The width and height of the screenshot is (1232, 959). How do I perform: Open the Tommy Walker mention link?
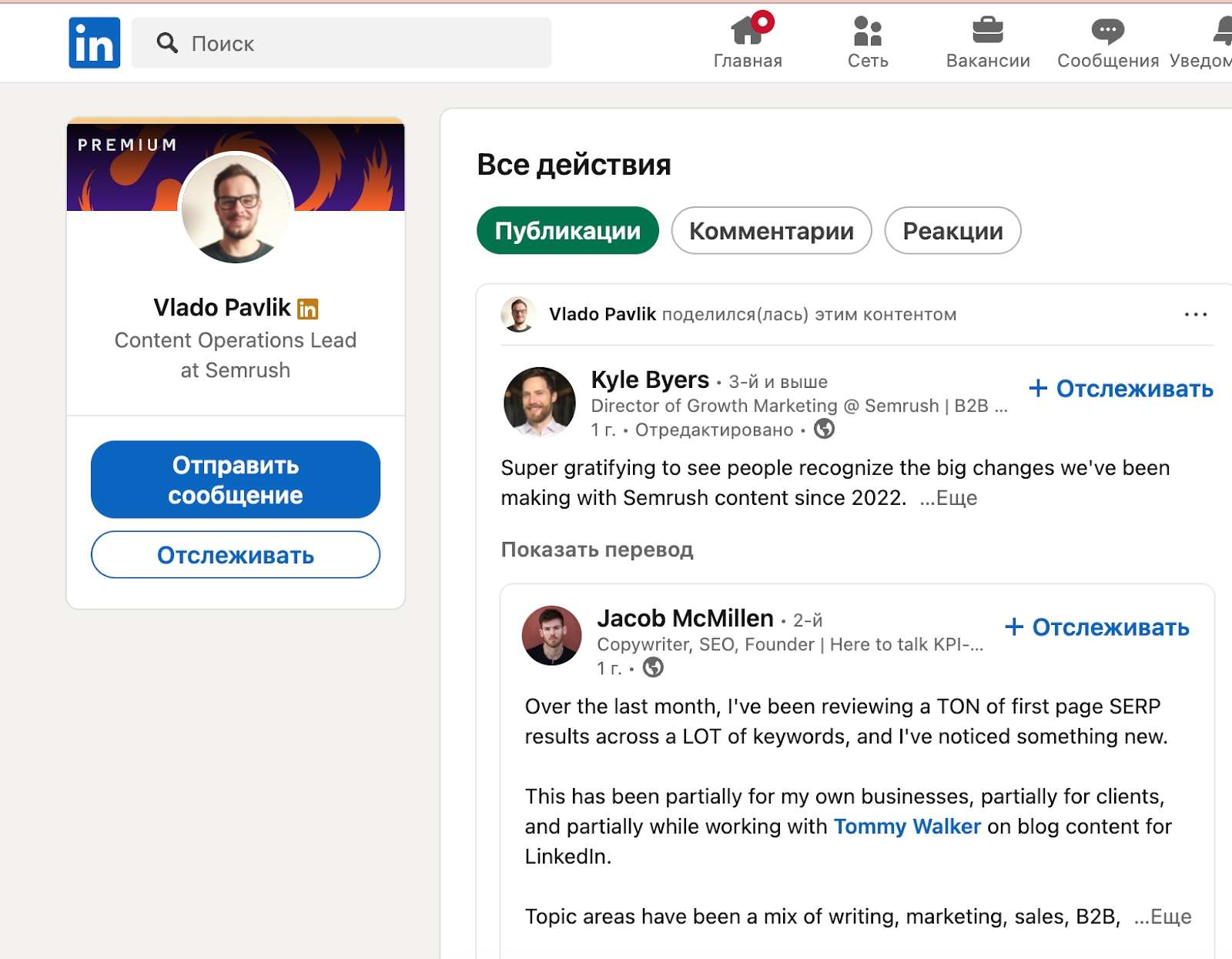tap(907, 826)
